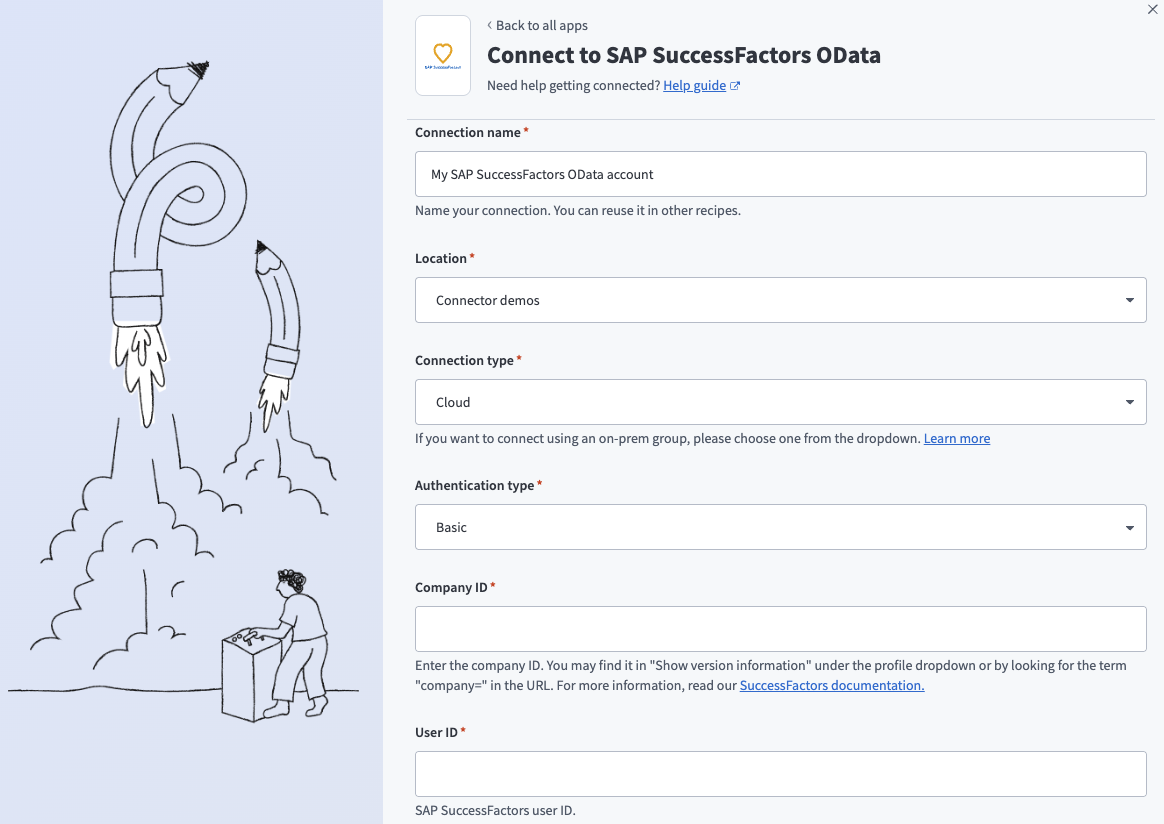Click the Authentication type chevron arrow
This screenshot has width=1164, height=824.
[1130, 526]
